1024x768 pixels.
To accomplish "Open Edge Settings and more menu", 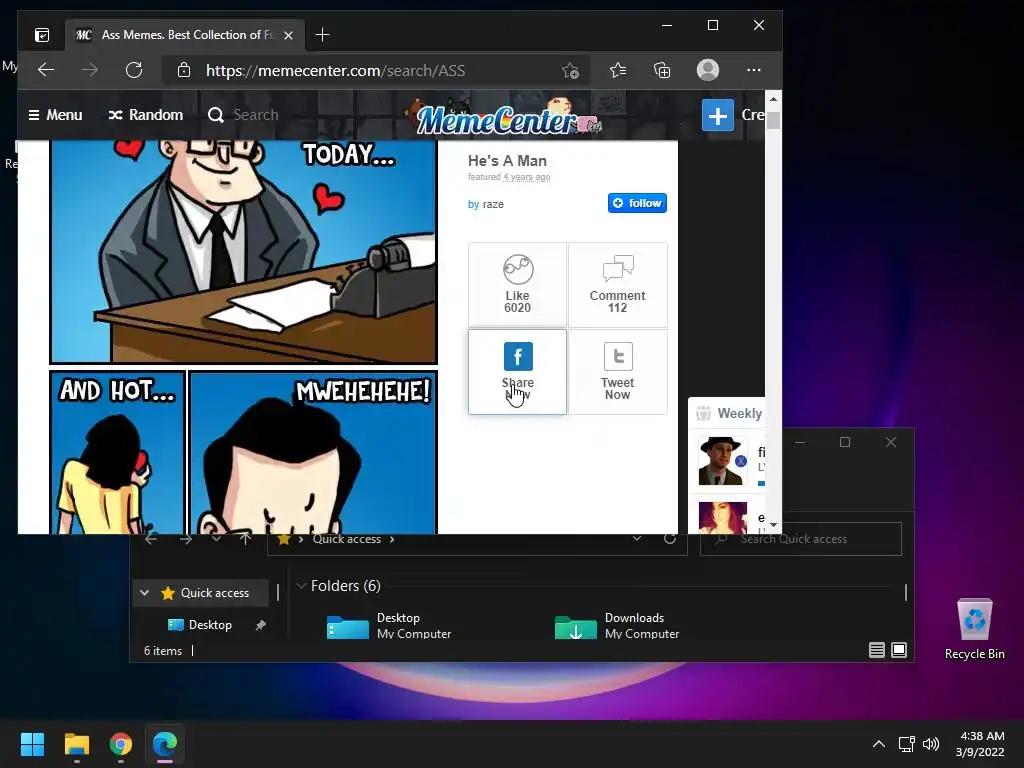I will (x=754, y=70).
